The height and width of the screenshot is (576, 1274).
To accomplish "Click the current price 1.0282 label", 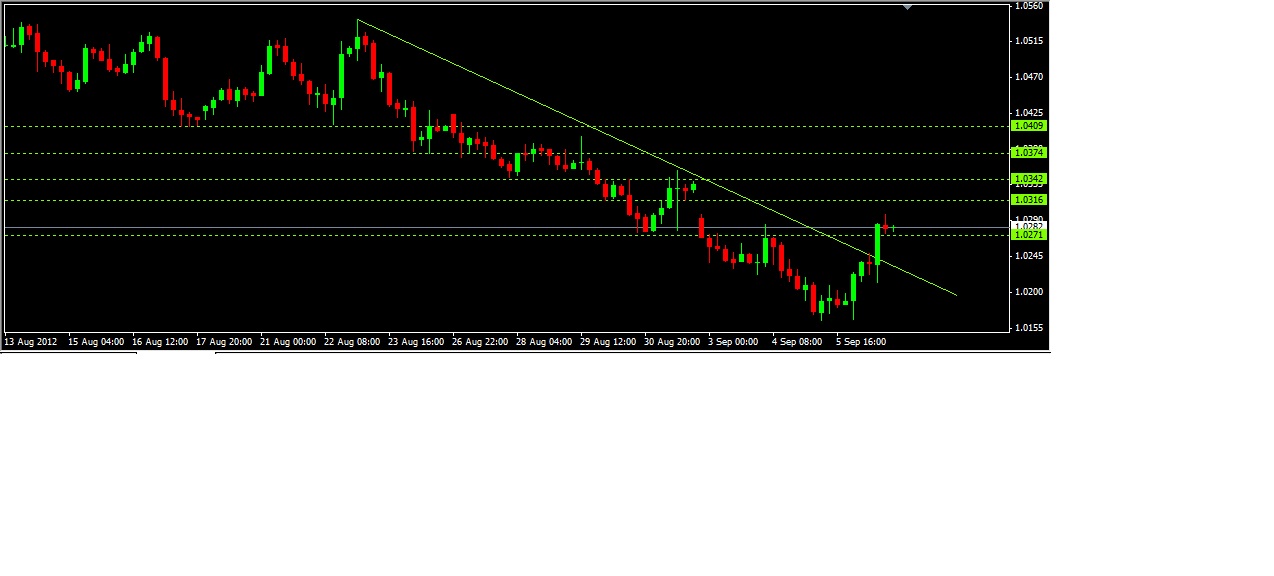I will coord(1029,227).
